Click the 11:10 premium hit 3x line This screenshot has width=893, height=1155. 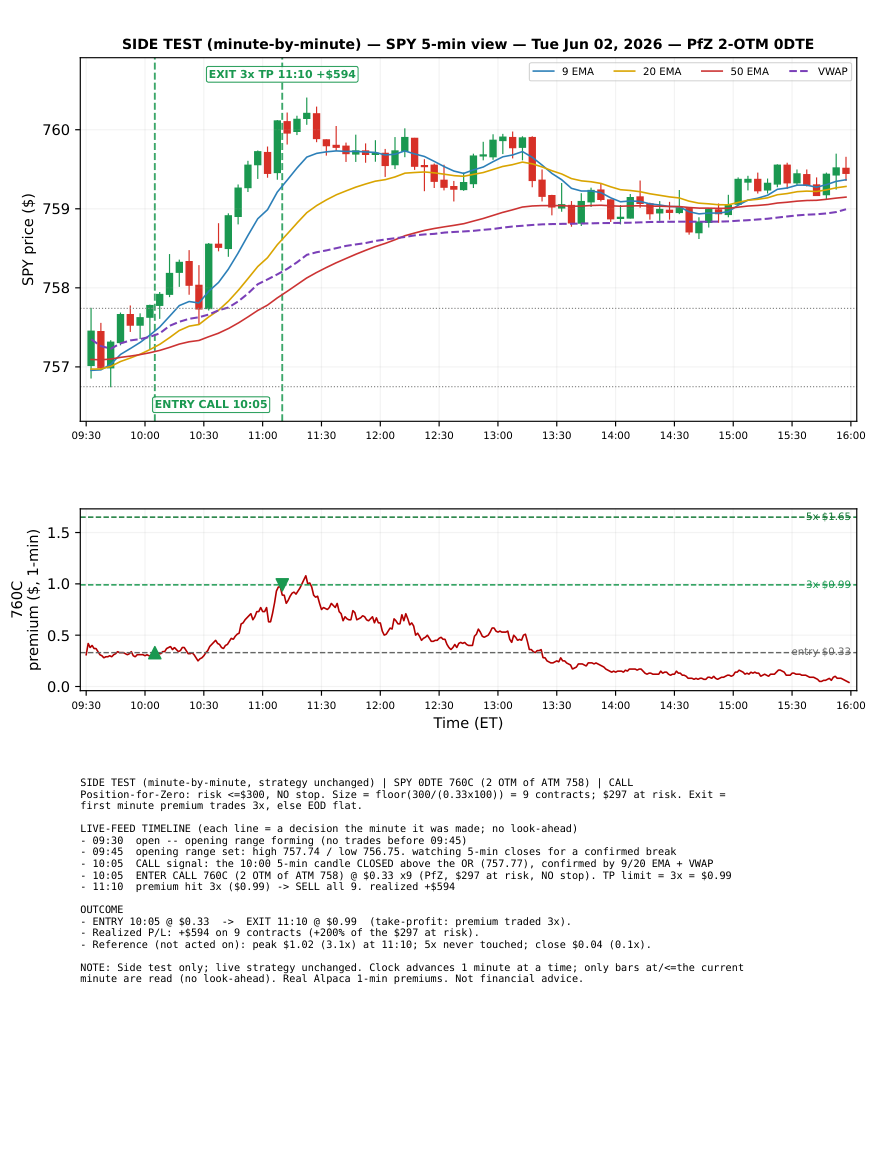pos(267,886)
